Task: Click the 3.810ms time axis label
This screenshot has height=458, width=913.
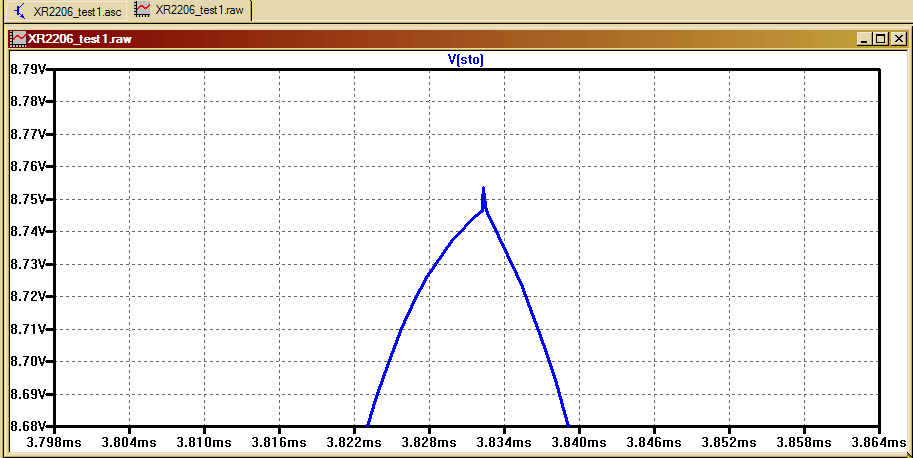Action: pos(204,443)
